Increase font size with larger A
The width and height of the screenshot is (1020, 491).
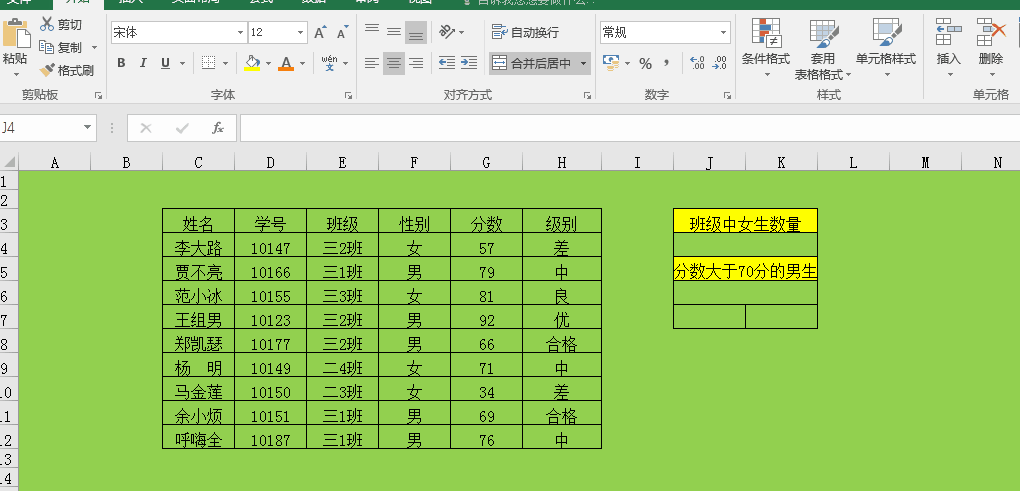click(x=320, y=33)
